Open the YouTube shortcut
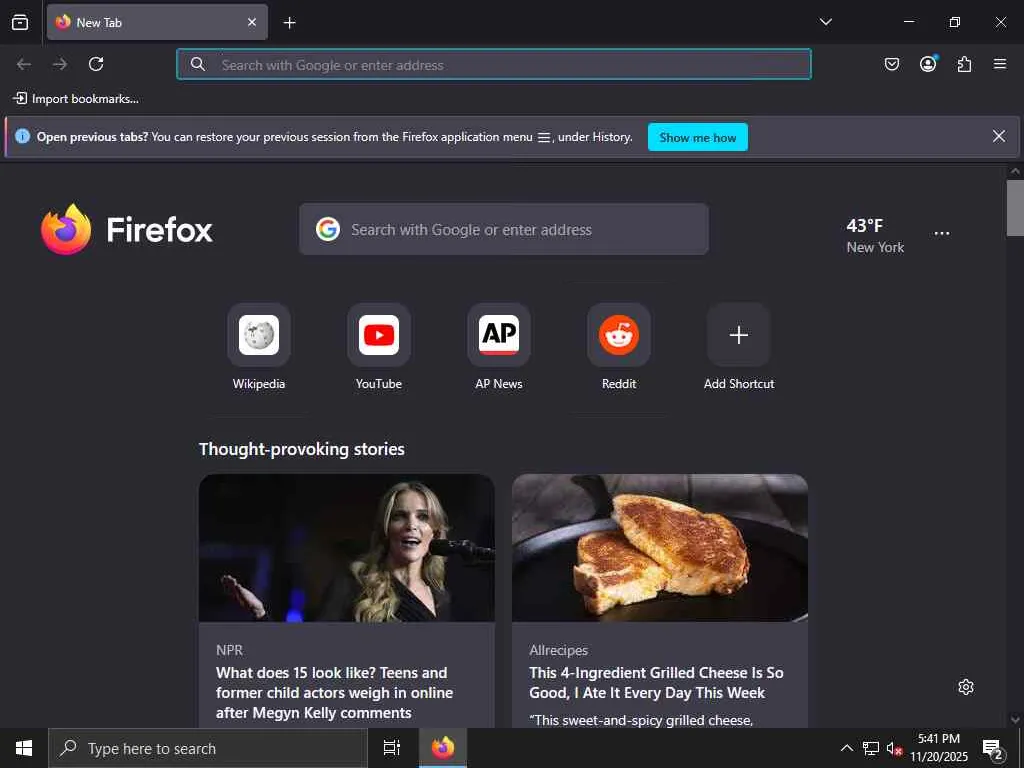1024x768 pixels. tap(379, 347)
